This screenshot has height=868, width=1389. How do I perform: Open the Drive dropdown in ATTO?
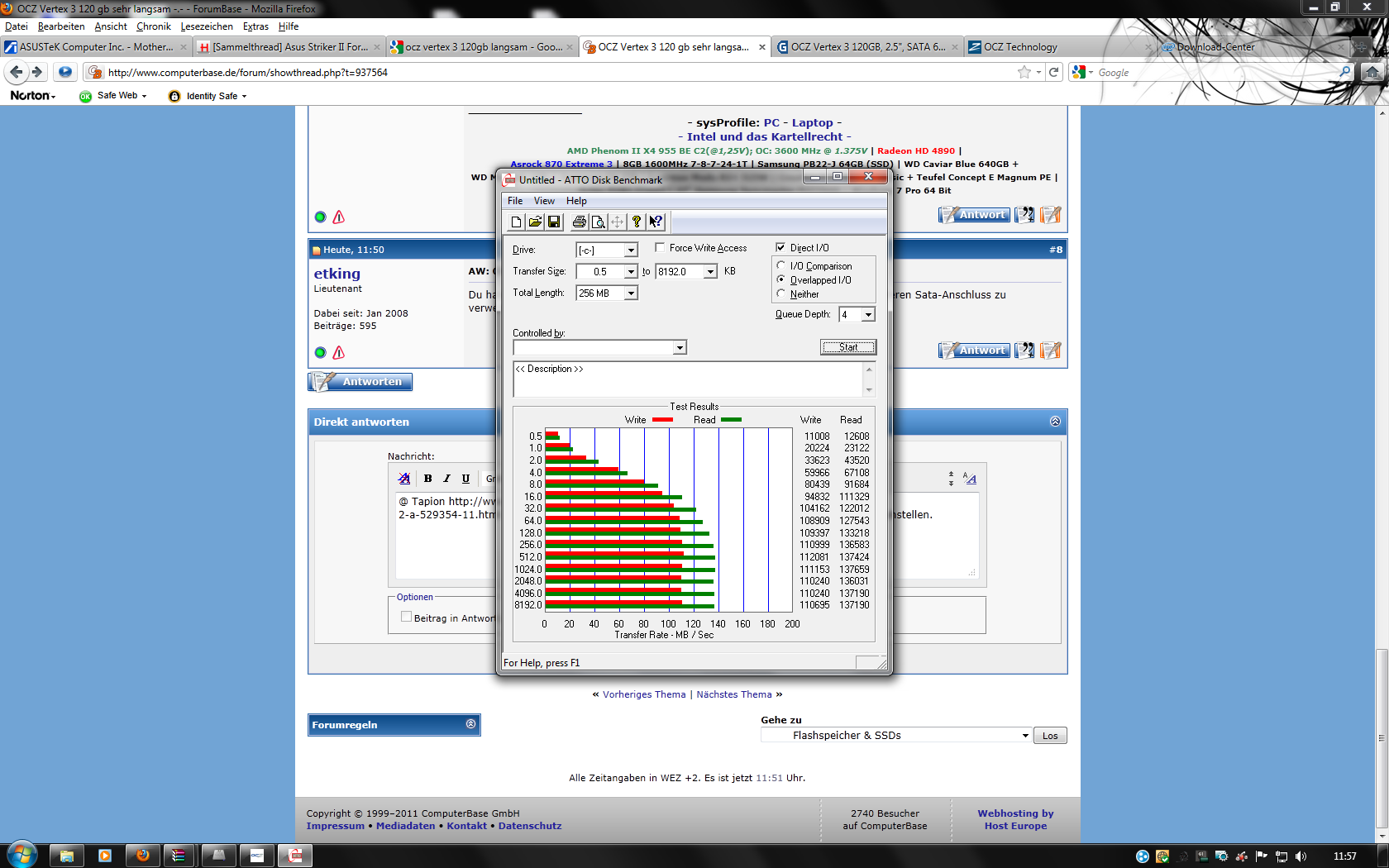(x=631, y=250)
